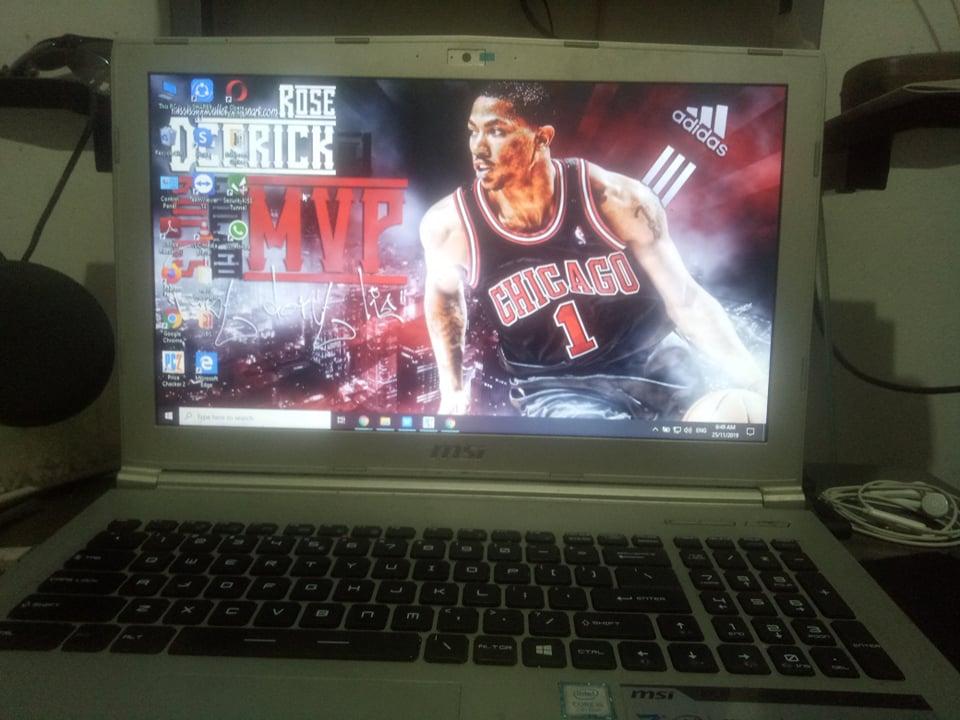The image size is (960, 720).
Task: Open the This PC desktop icon
Action: 167,90
